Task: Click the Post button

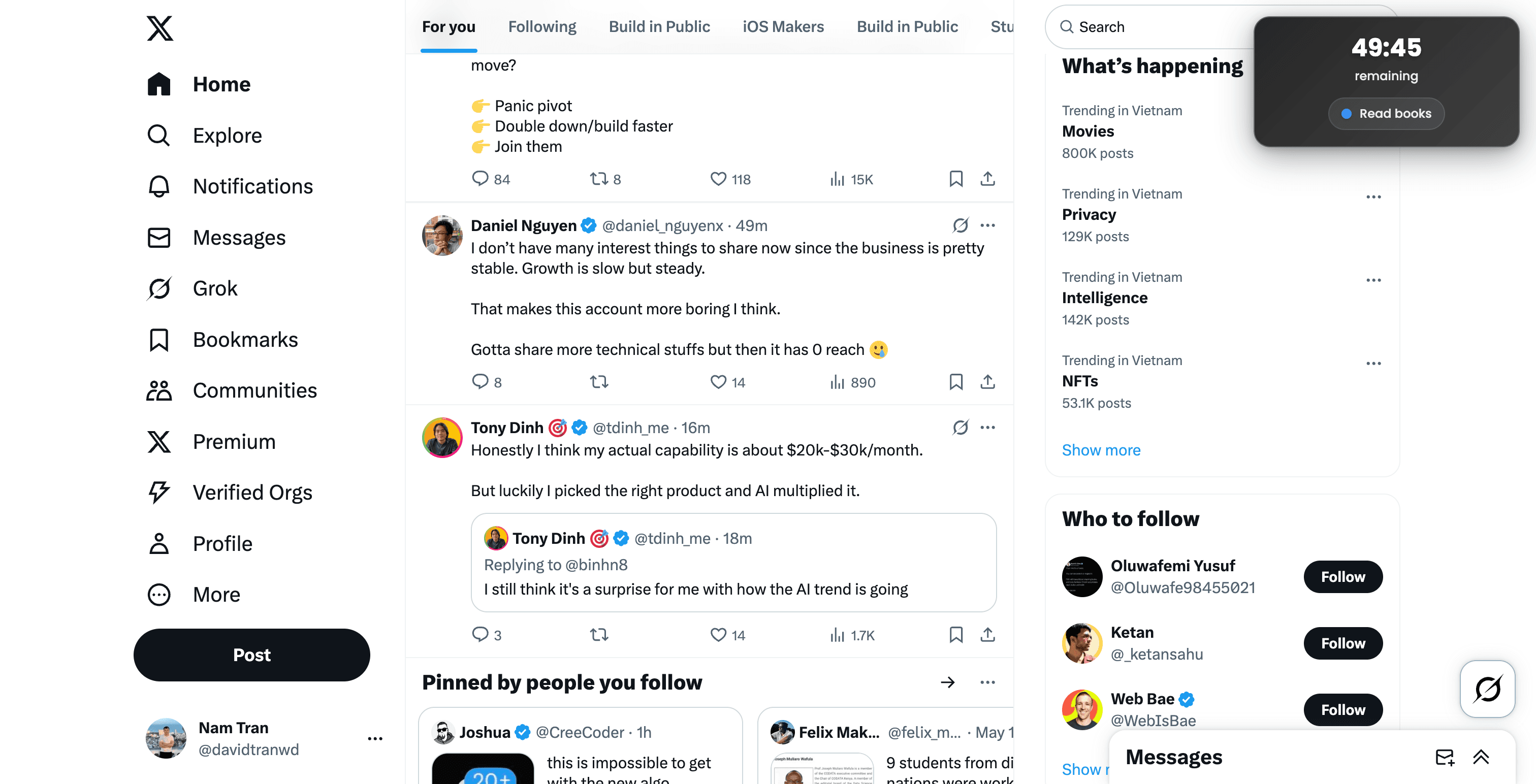Action: pos(251,655)
